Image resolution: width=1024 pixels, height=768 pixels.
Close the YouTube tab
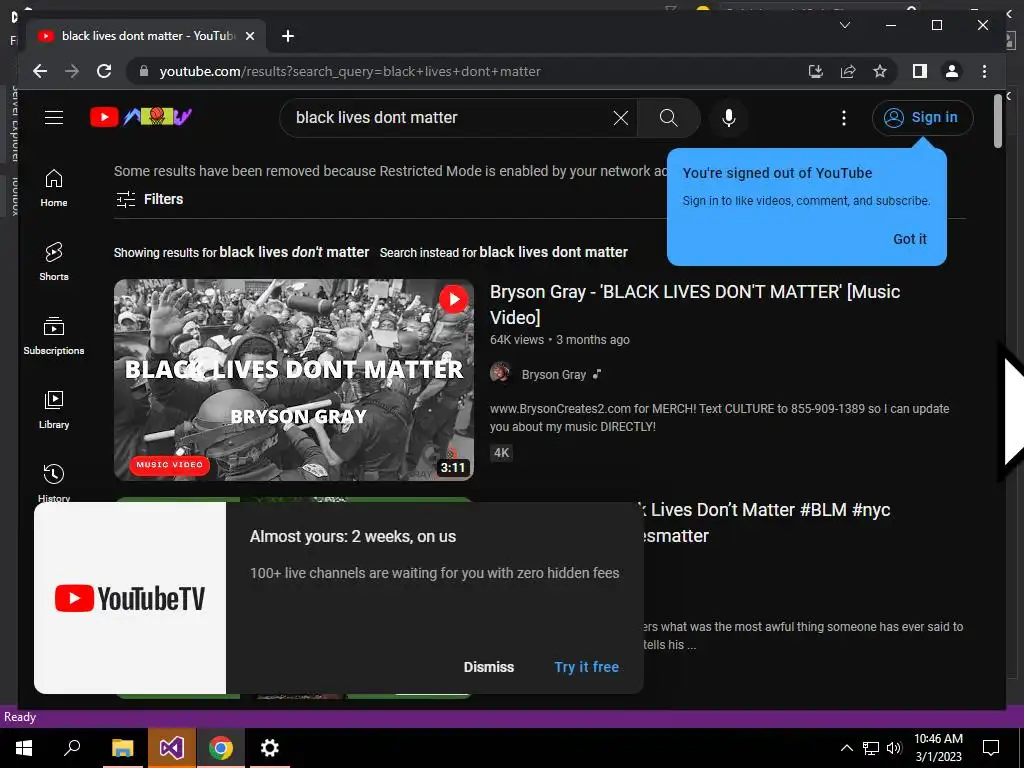(249, 36)
